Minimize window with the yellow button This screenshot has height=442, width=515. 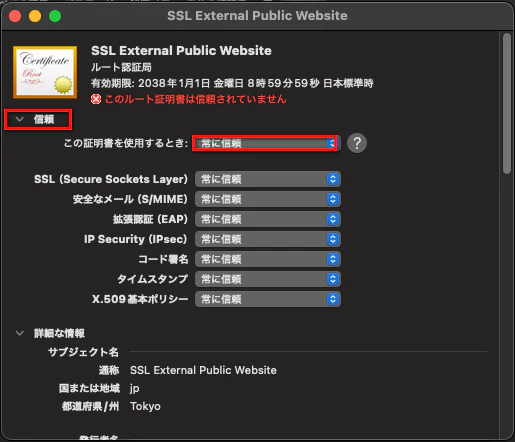click(x=35, y=16)
